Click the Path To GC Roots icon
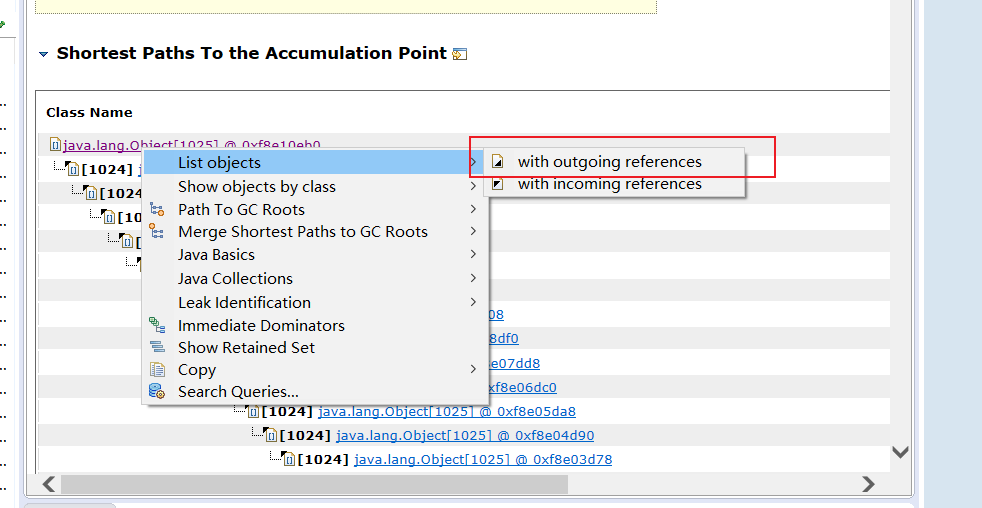This screenshot has height=508, width=982. (x=157, y=209)
